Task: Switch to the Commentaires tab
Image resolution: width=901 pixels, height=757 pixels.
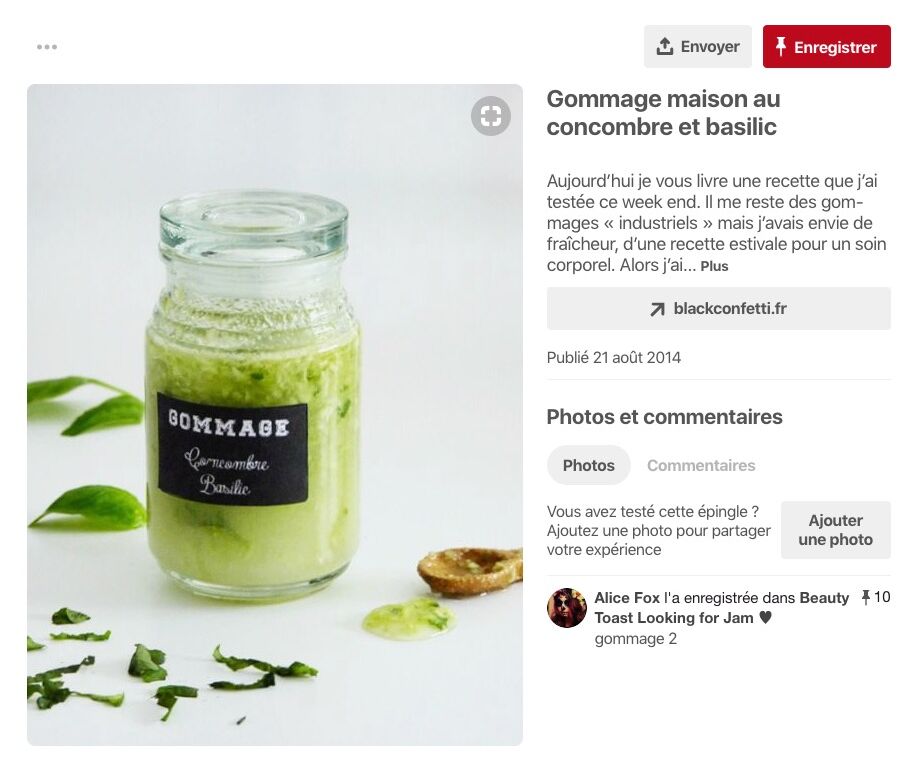Action: [701, 465]
